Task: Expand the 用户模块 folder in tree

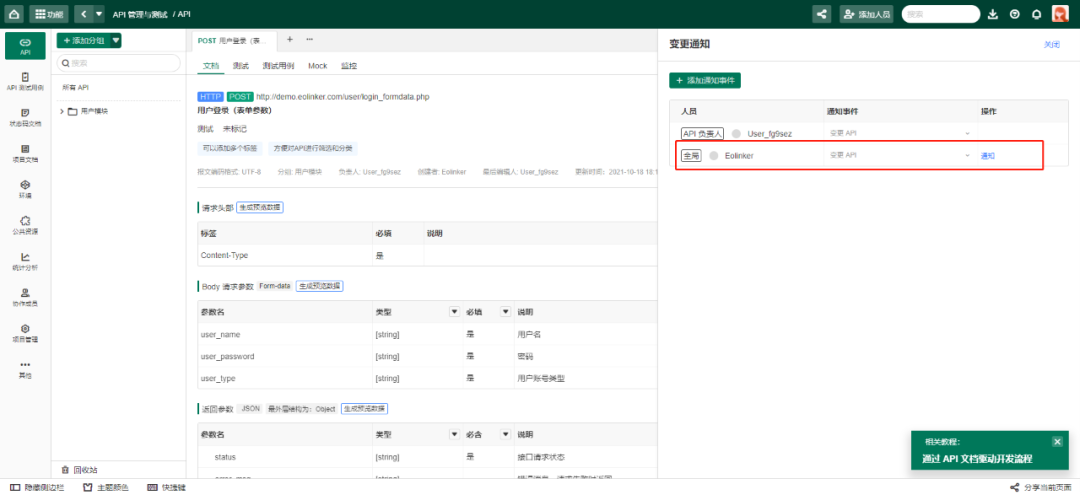Action: coord(62,111)
